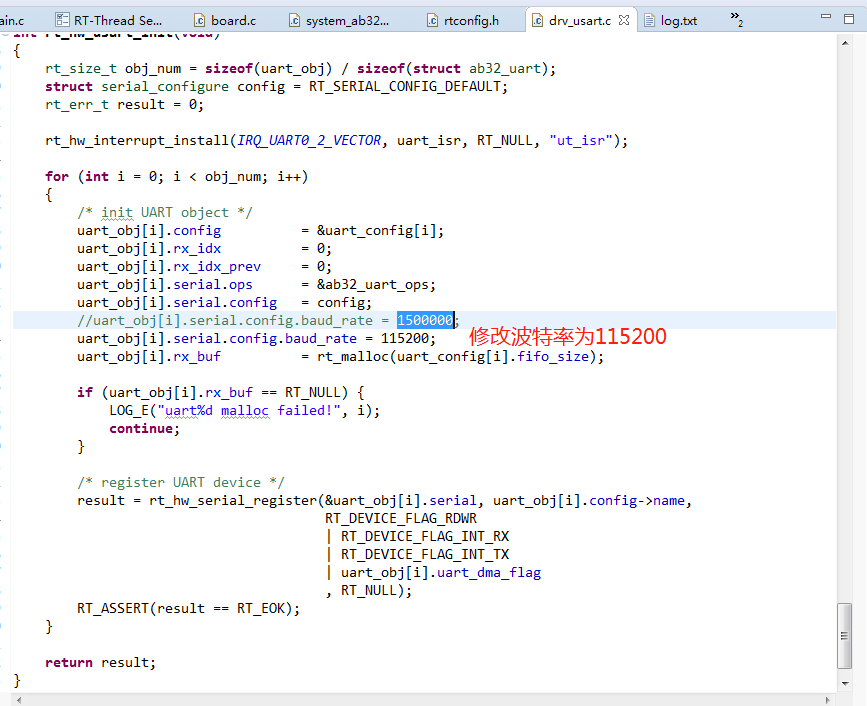Click uart_dma_flag member
This screenshot has width=867, height=706.
tap(489, 572)
